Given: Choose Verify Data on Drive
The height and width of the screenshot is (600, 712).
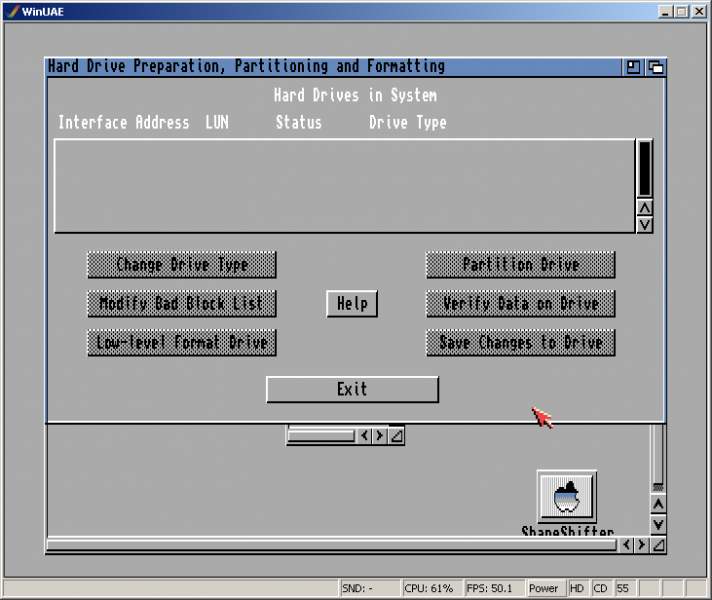Looking at the screenshot, I should [x=520, y=304].
